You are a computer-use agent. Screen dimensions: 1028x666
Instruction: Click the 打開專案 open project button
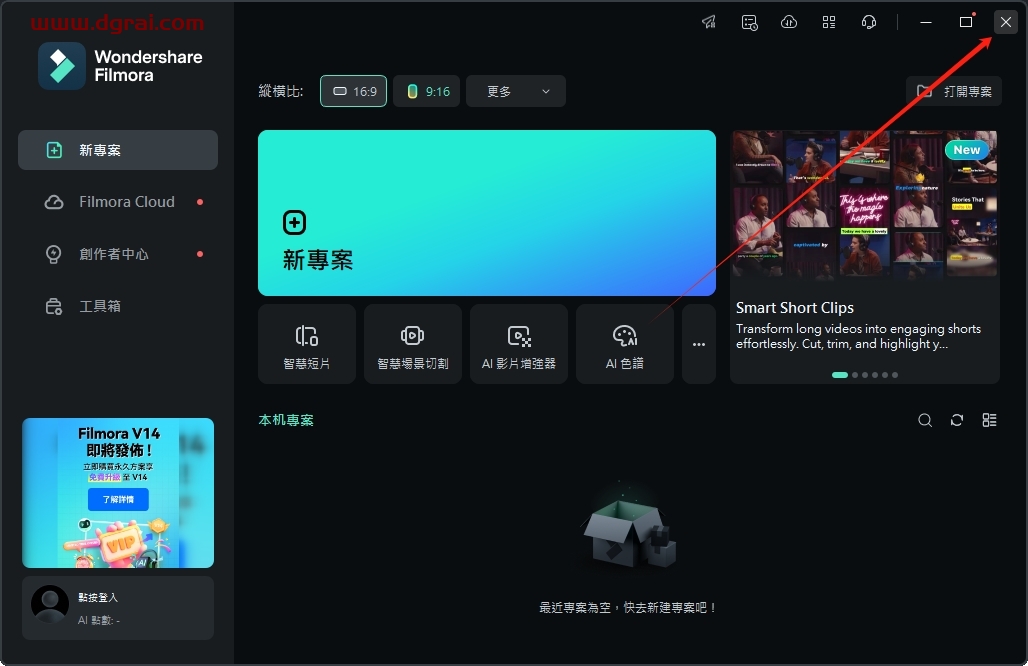[x=954, y=91]
